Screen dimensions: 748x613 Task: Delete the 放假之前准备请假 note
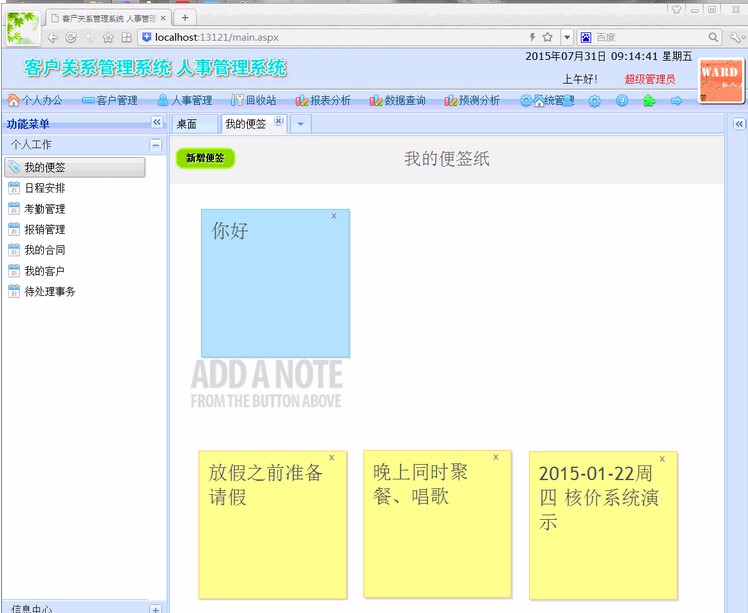[x=332, y=458]
